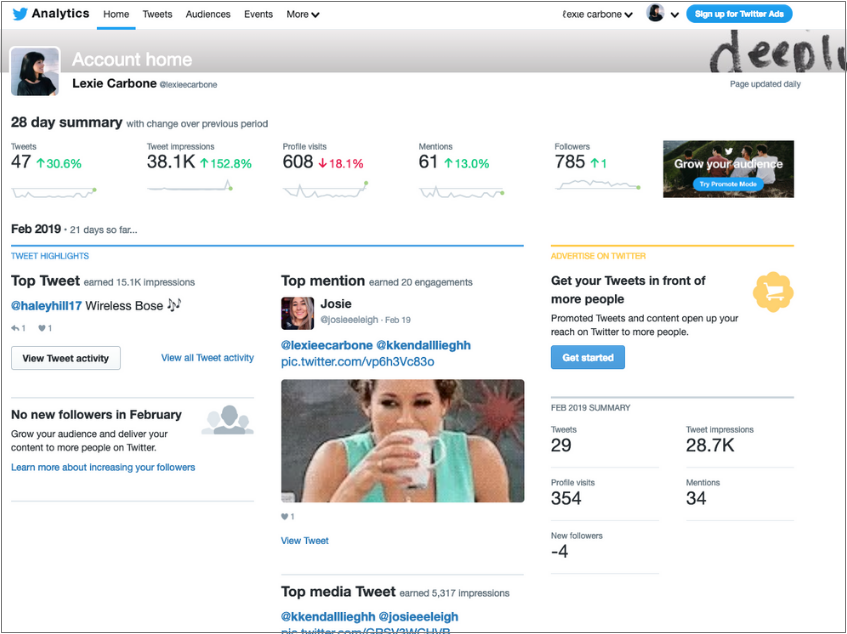847x634 pixels.
Task: Click the Grow your audience banner image
Action: click(728, 168)
